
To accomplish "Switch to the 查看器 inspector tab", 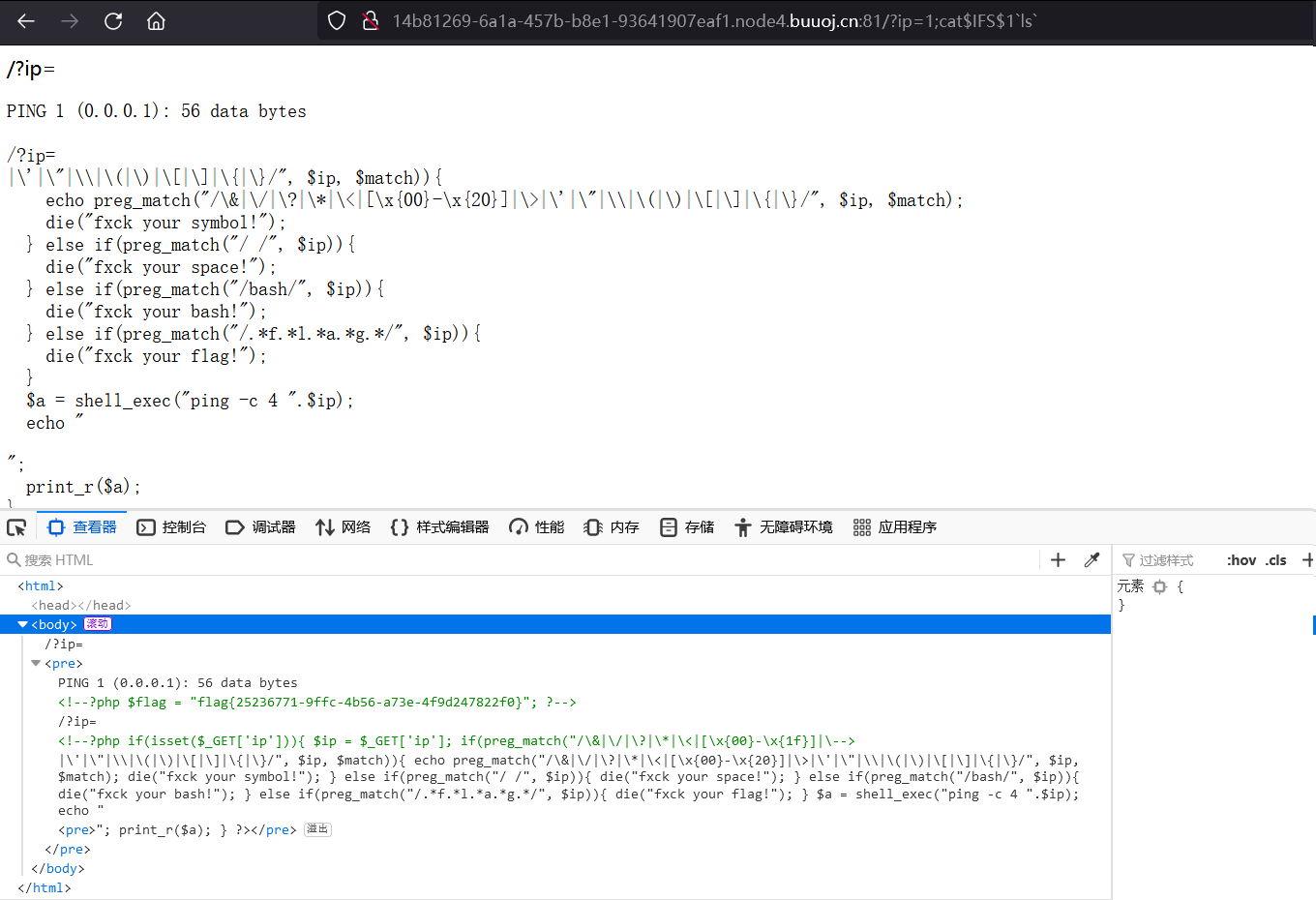I will 82,527.
